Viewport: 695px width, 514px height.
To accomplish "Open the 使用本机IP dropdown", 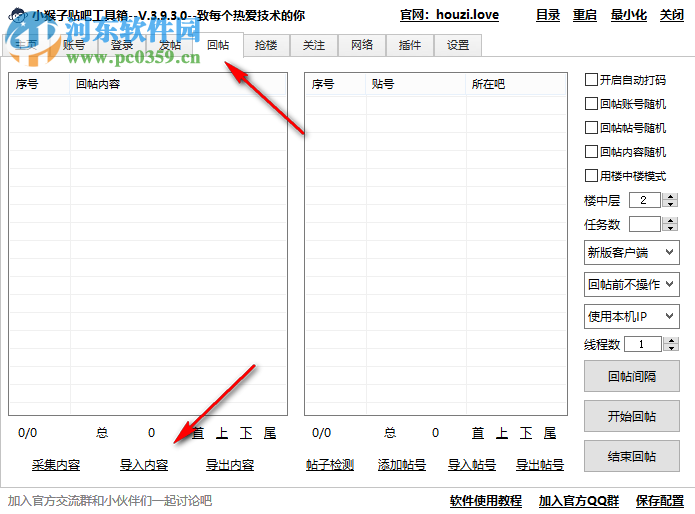I will coord(632,316).
